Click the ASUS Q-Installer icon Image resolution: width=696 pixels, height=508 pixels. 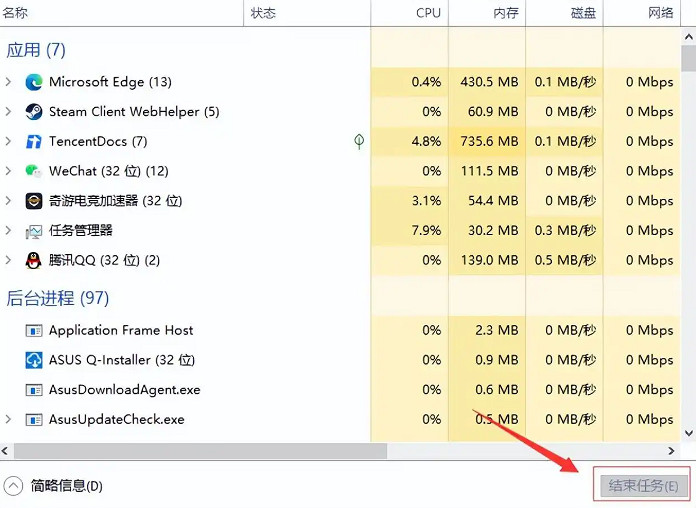point(34,360)
